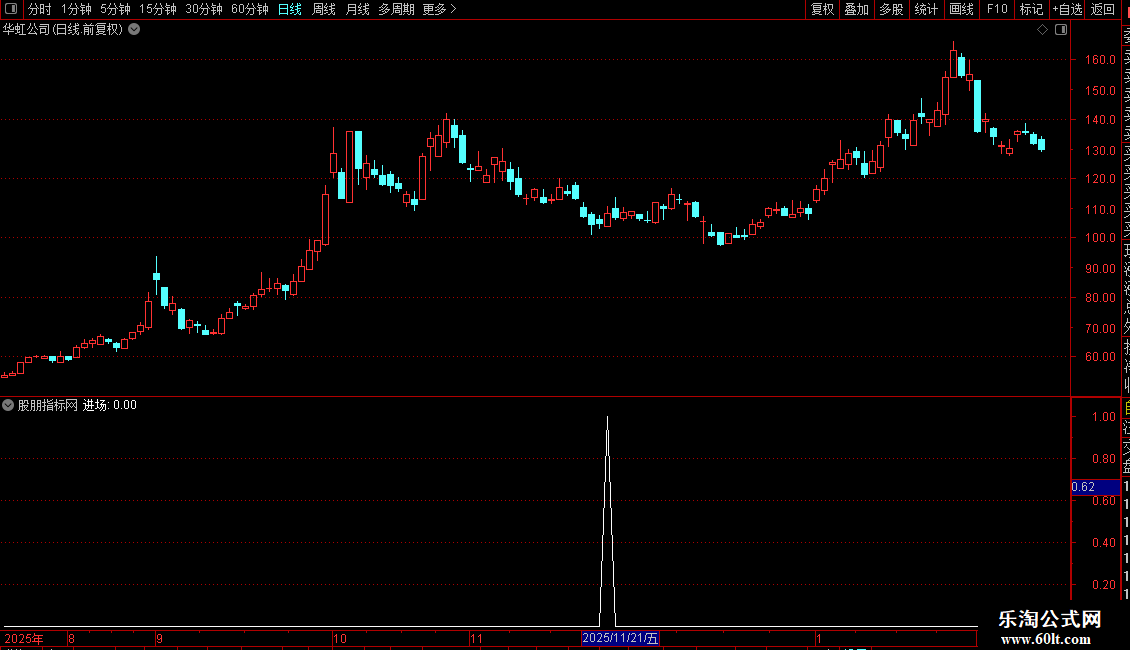This screenshot has height=650, width=1130.
Task: Select the 60分钟 period
Action: (x=249, y=9)
